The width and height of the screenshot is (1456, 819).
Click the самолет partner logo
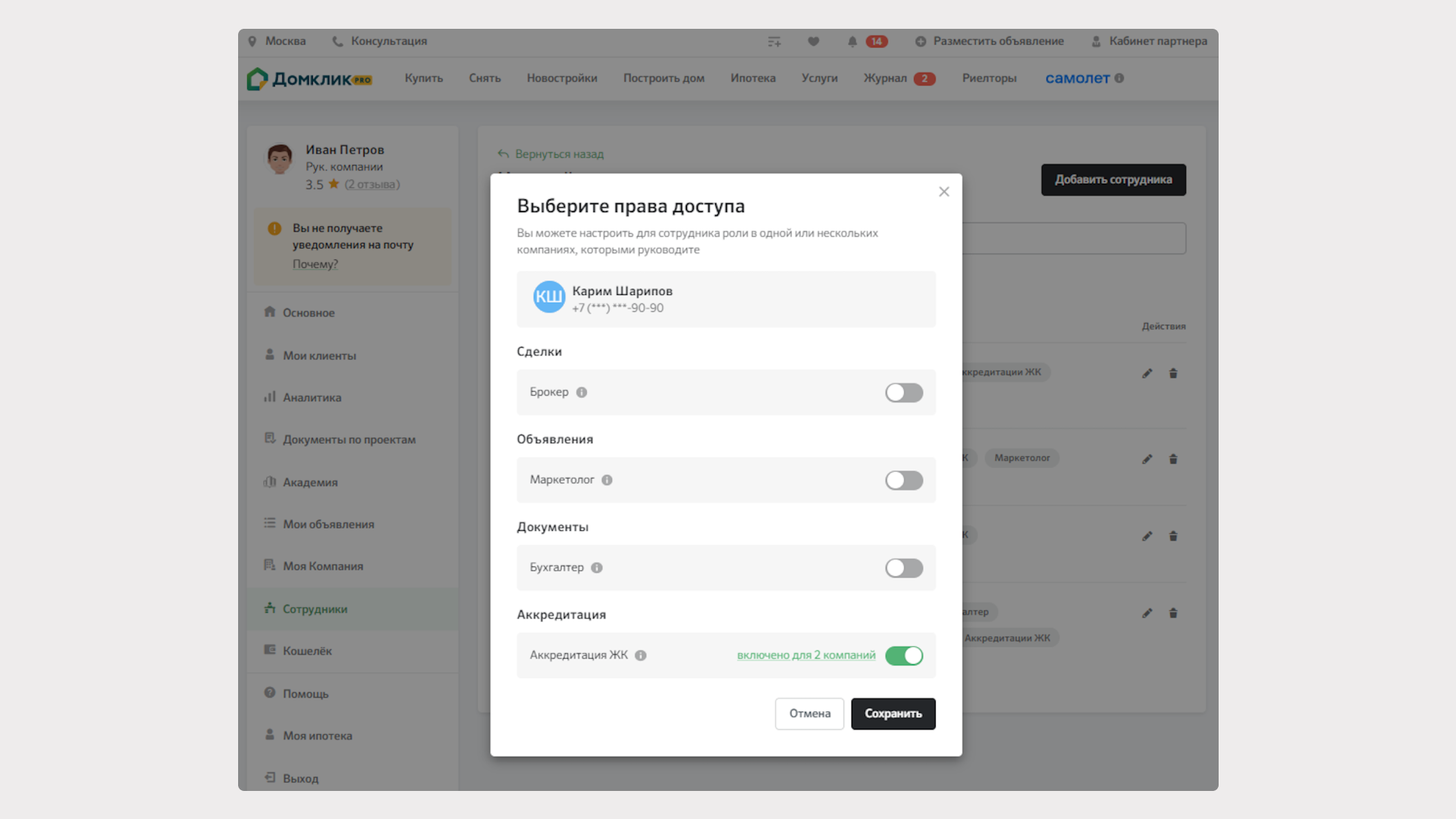pyautogui.click(x=1077, y=78)
